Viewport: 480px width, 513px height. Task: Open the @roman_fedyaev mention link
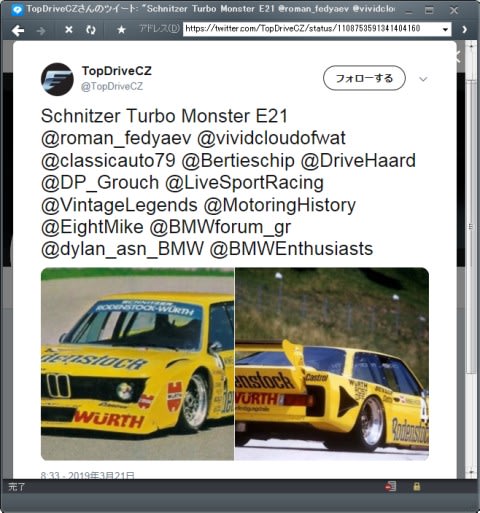point(116,138)
